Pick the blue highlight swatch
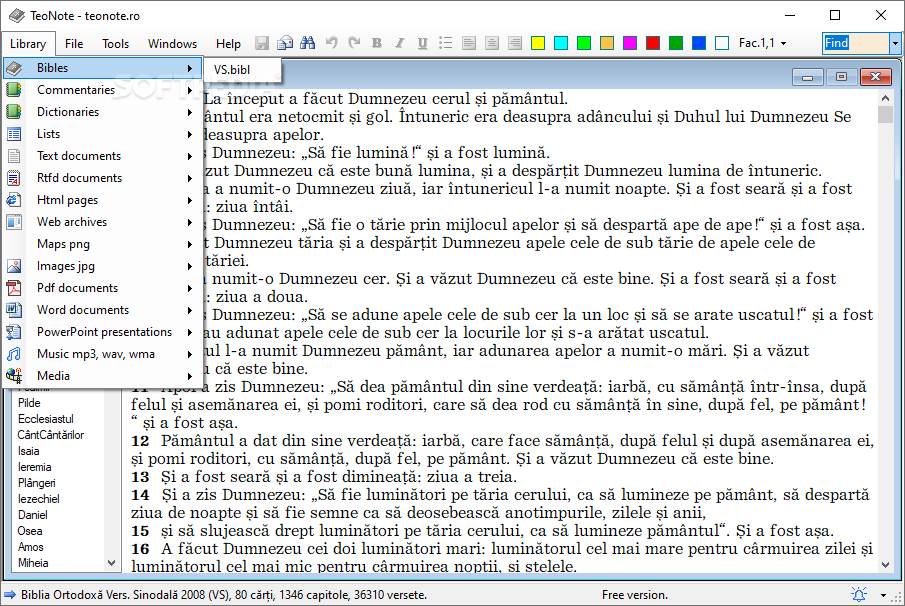905x606 pixels. tap(699, 43)
